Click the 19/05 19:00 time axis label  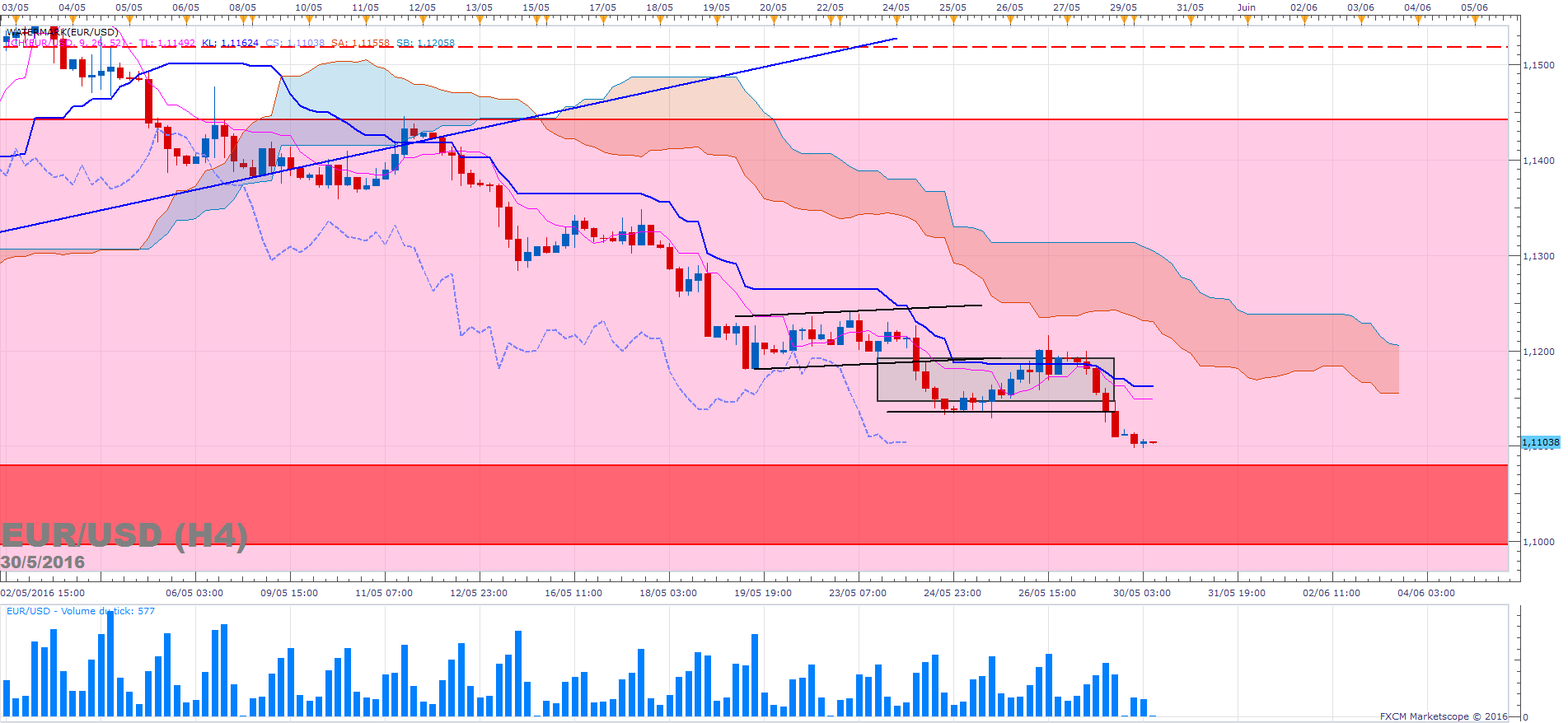762,593
